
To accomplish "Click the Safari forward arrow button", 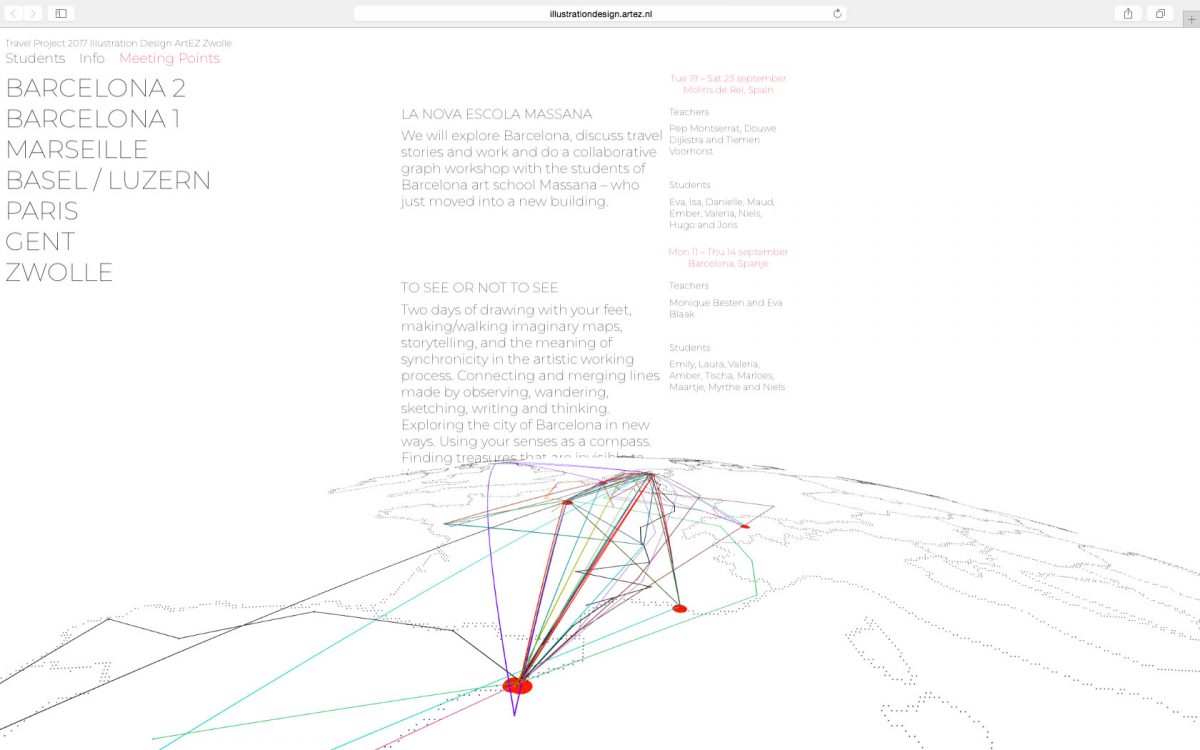I will coord(34,13).
